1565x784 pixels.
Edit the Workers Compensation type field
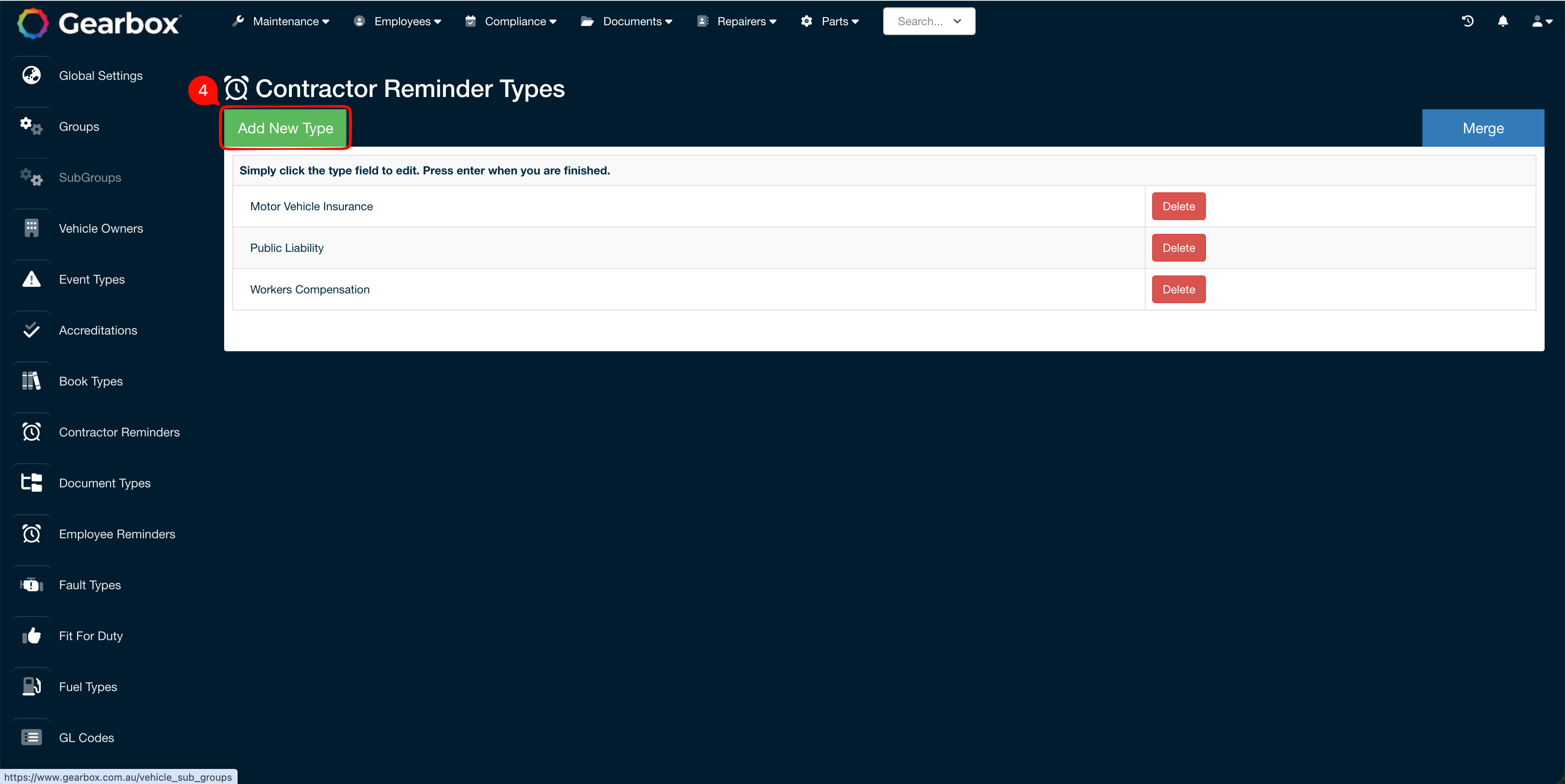coord(688,290)
